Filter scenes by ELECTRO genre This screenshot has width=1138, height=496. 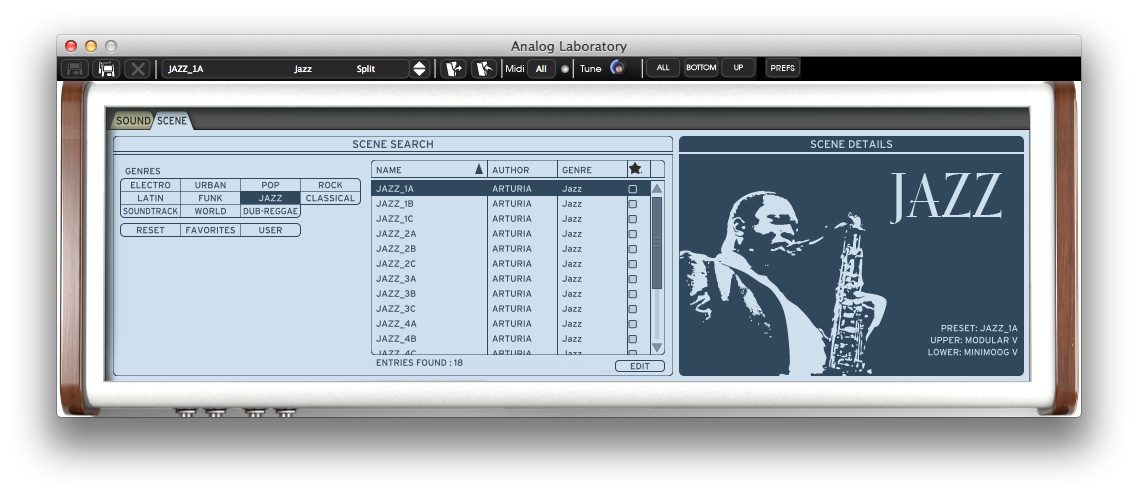150,185
